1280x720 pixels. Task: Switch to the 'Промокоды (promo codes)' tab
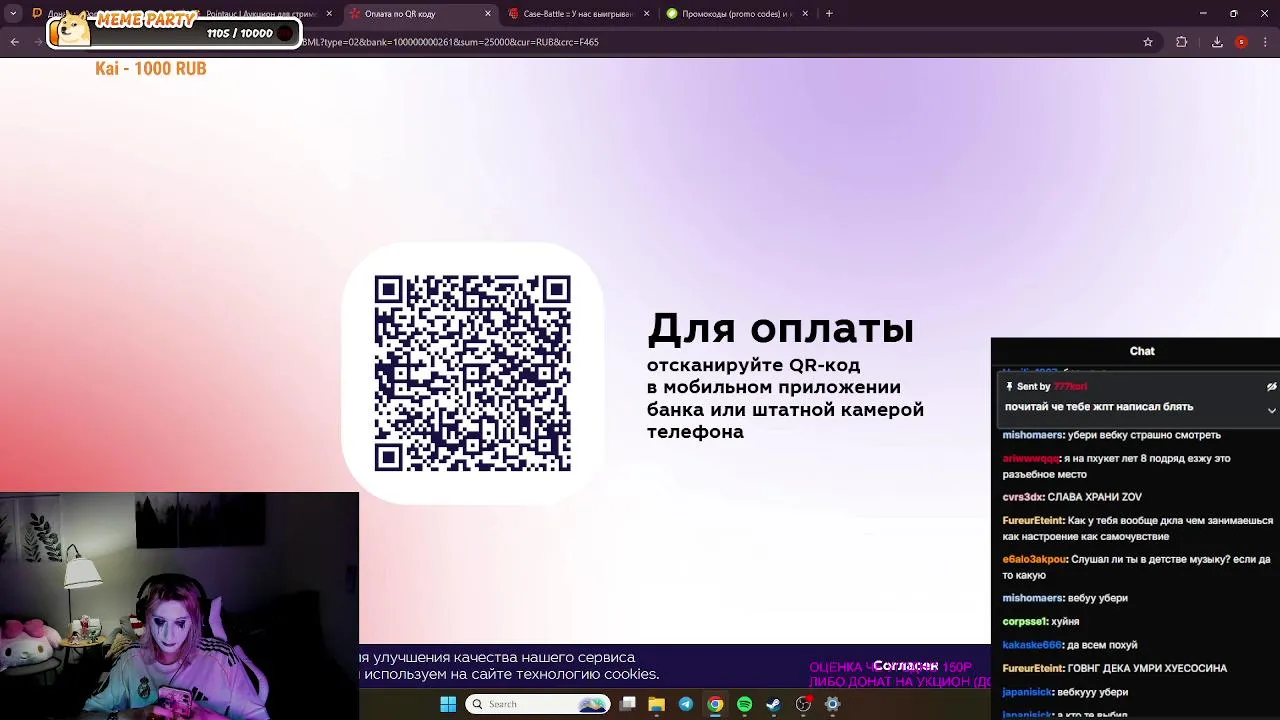[736, 14]
